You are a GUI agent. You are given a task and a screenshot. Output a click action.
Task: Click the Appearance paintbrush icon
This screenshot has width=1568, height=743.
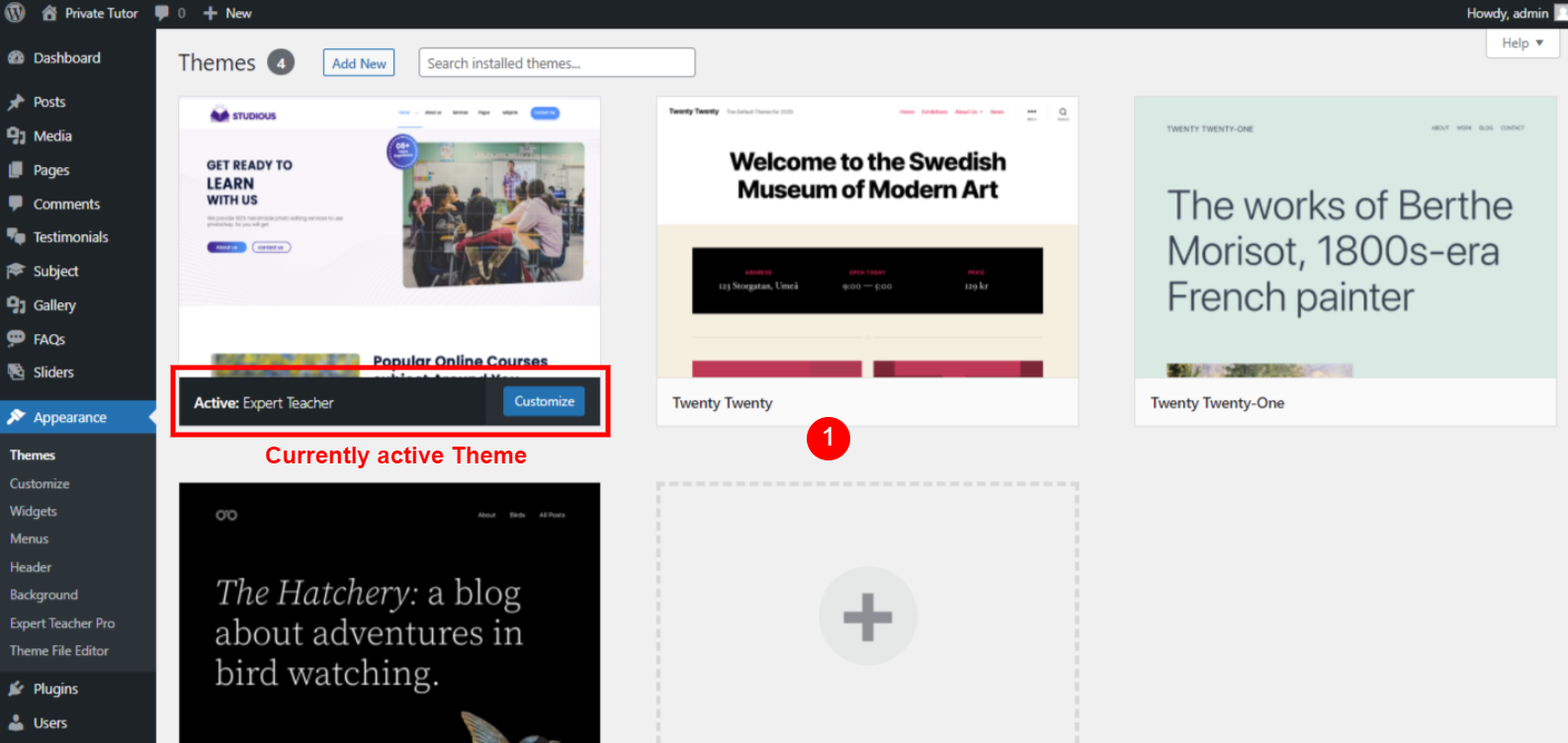16,417
